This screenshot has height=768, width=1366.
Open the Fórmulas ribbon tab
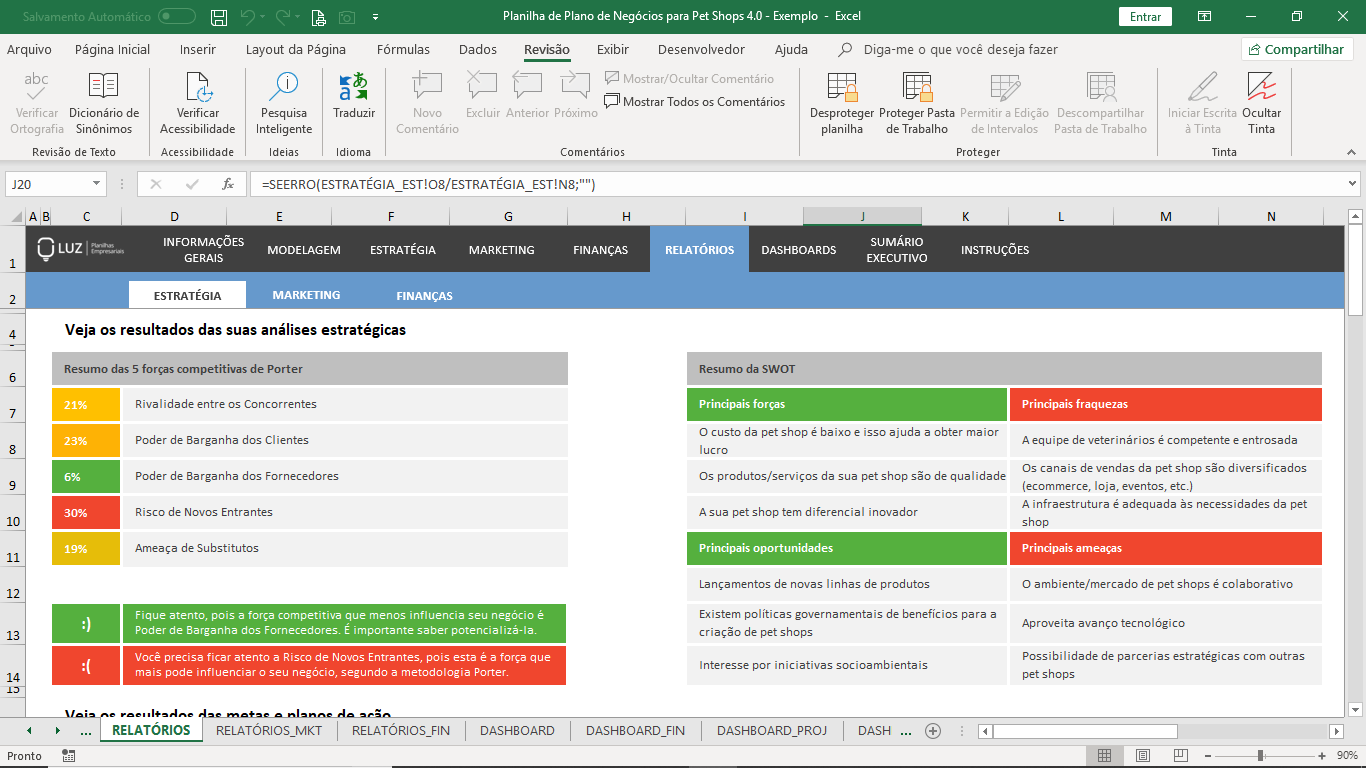pos(403,50)
